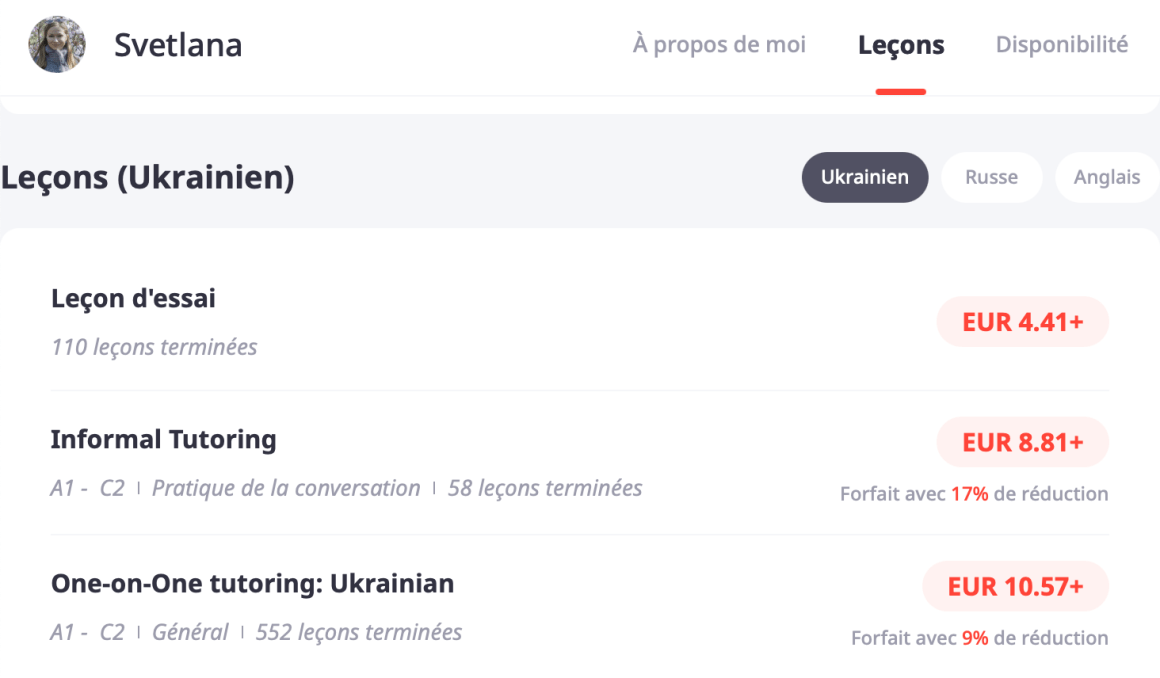Click the Leçons (Ukrainien) heading

tap(148, 178)
